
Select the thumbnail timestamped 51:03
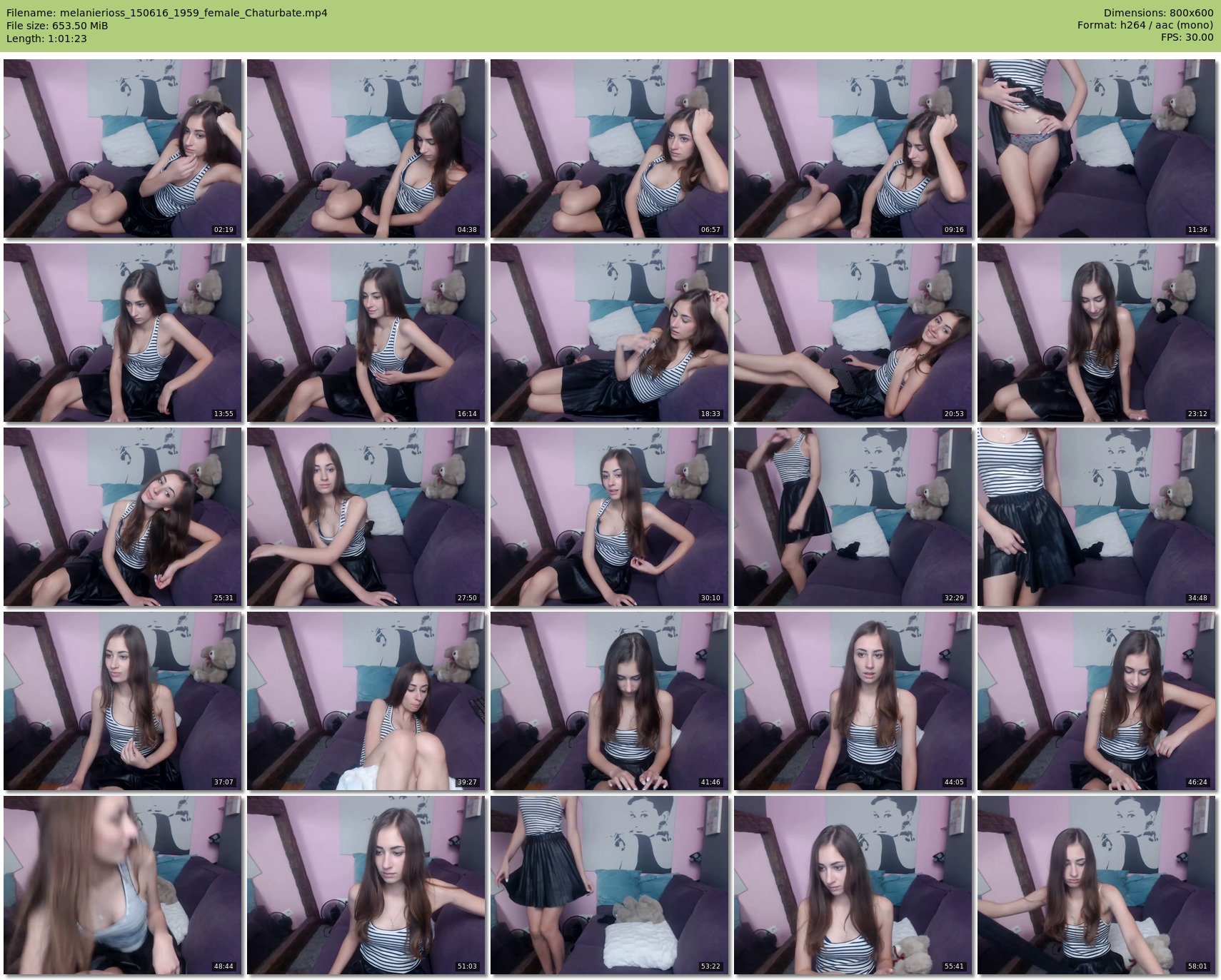366,885
